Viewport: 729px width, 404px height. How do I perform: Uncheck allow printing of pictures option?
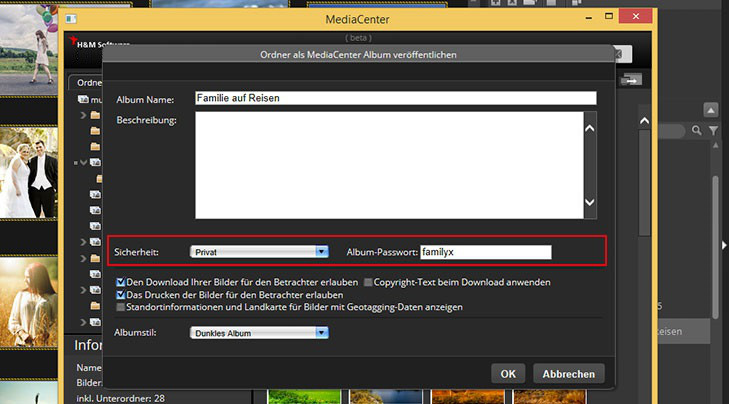(x=122, y=295)
